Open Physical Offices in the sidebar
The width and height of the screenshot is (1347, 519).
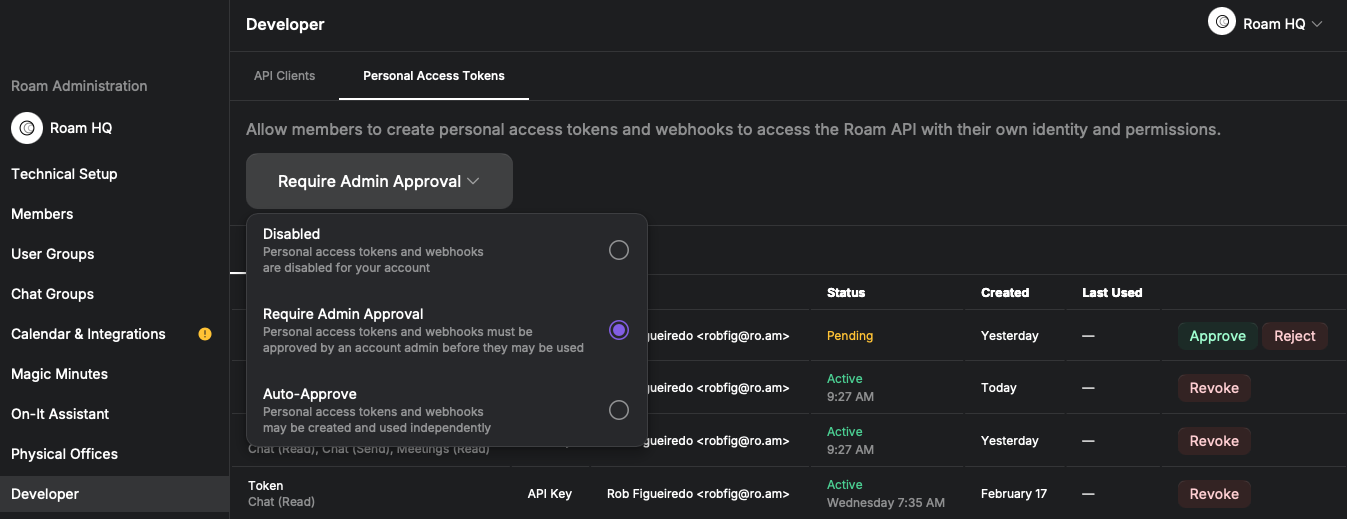tap(64, 454)
